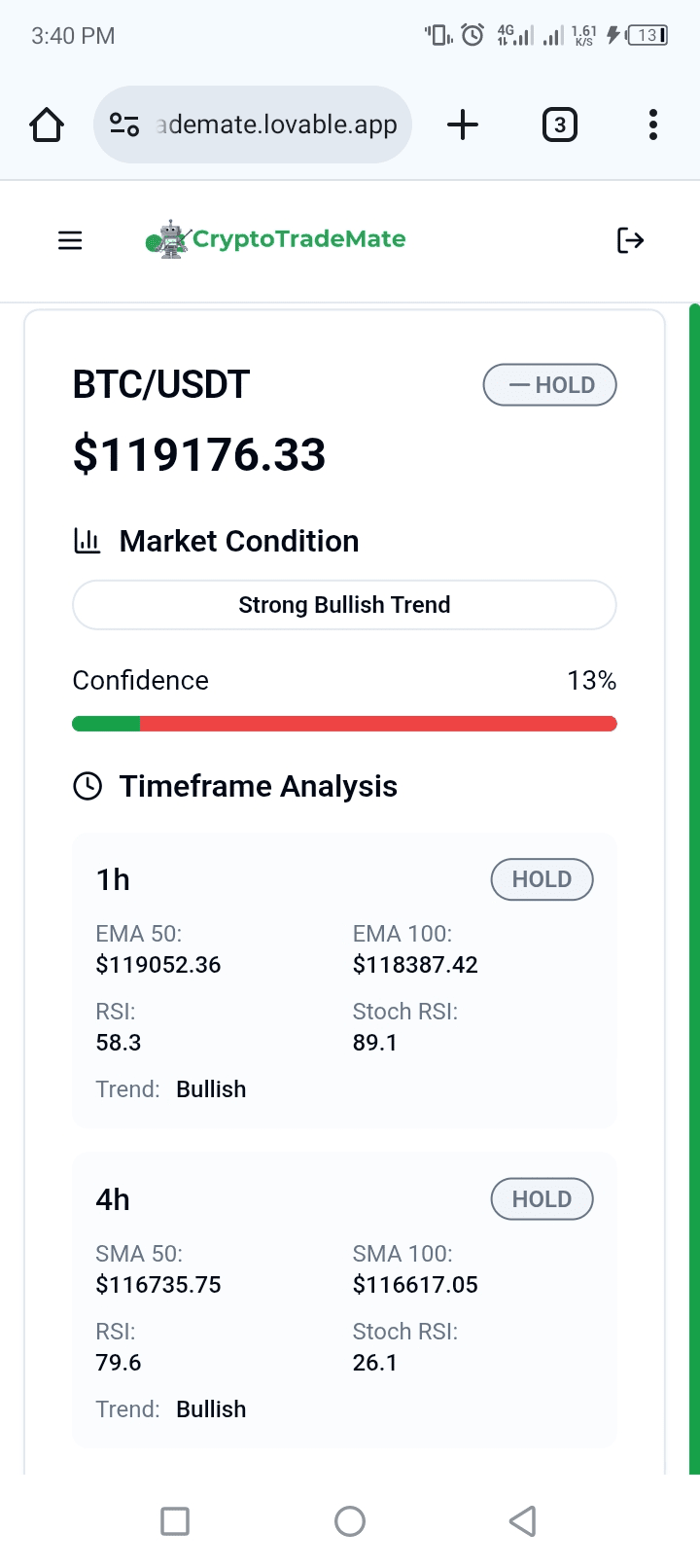Tap the browser address bar URL
This screenshot has height=1568, width=700.
click(x=278, y=125)
